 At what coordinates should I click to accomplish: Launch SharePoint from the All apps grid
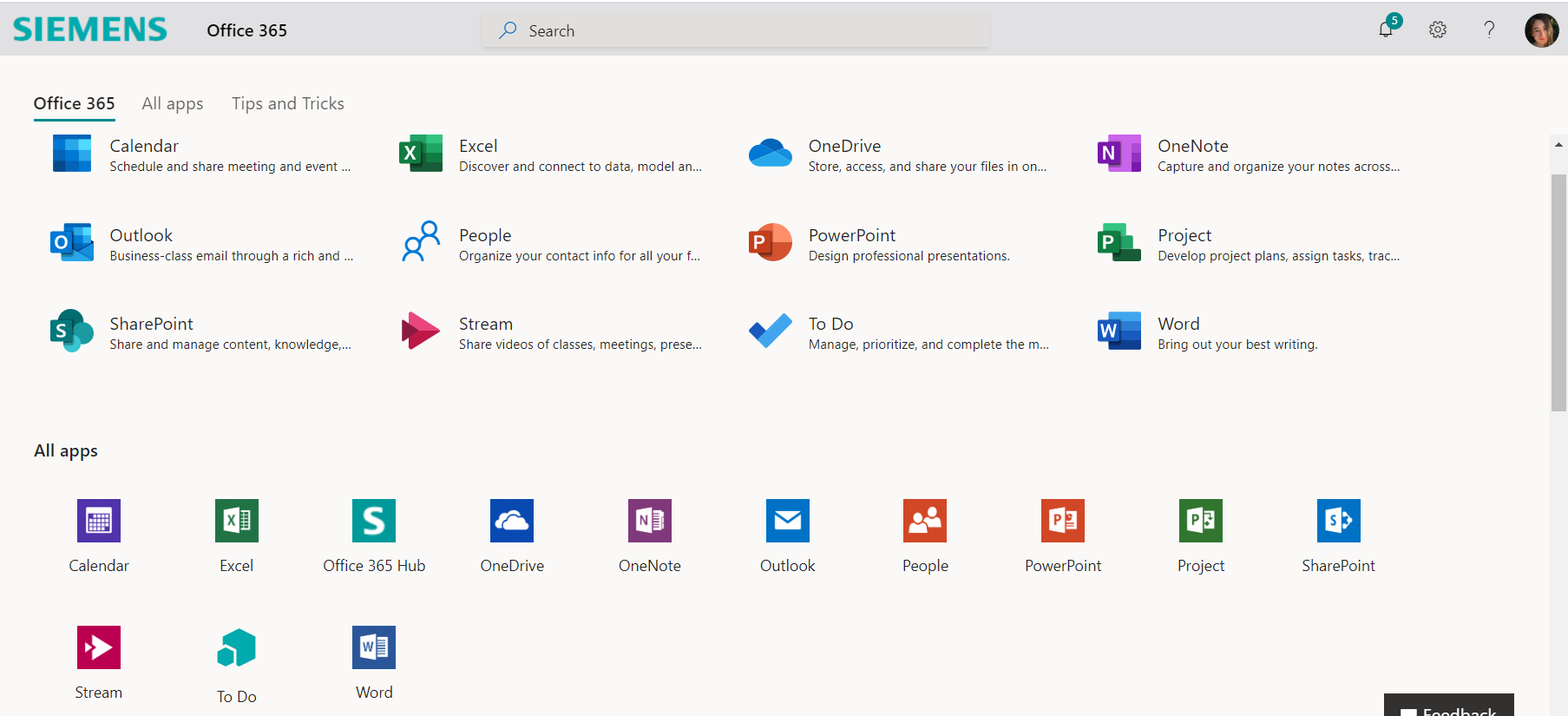[1339, 535]
